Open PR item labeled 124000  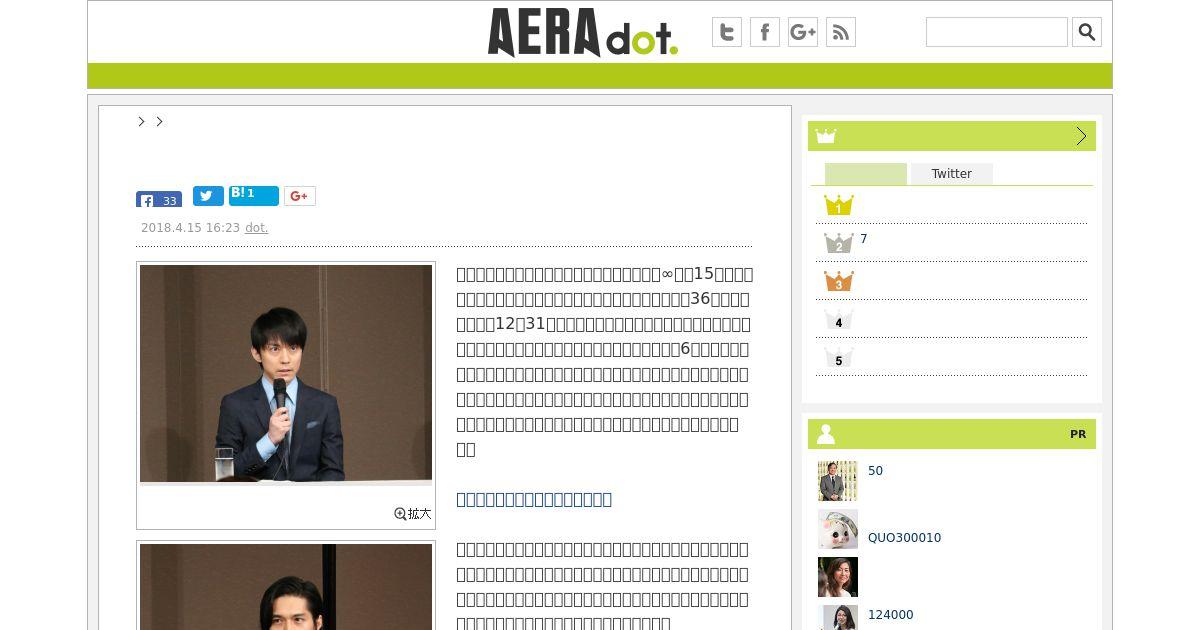coord(890,615)
